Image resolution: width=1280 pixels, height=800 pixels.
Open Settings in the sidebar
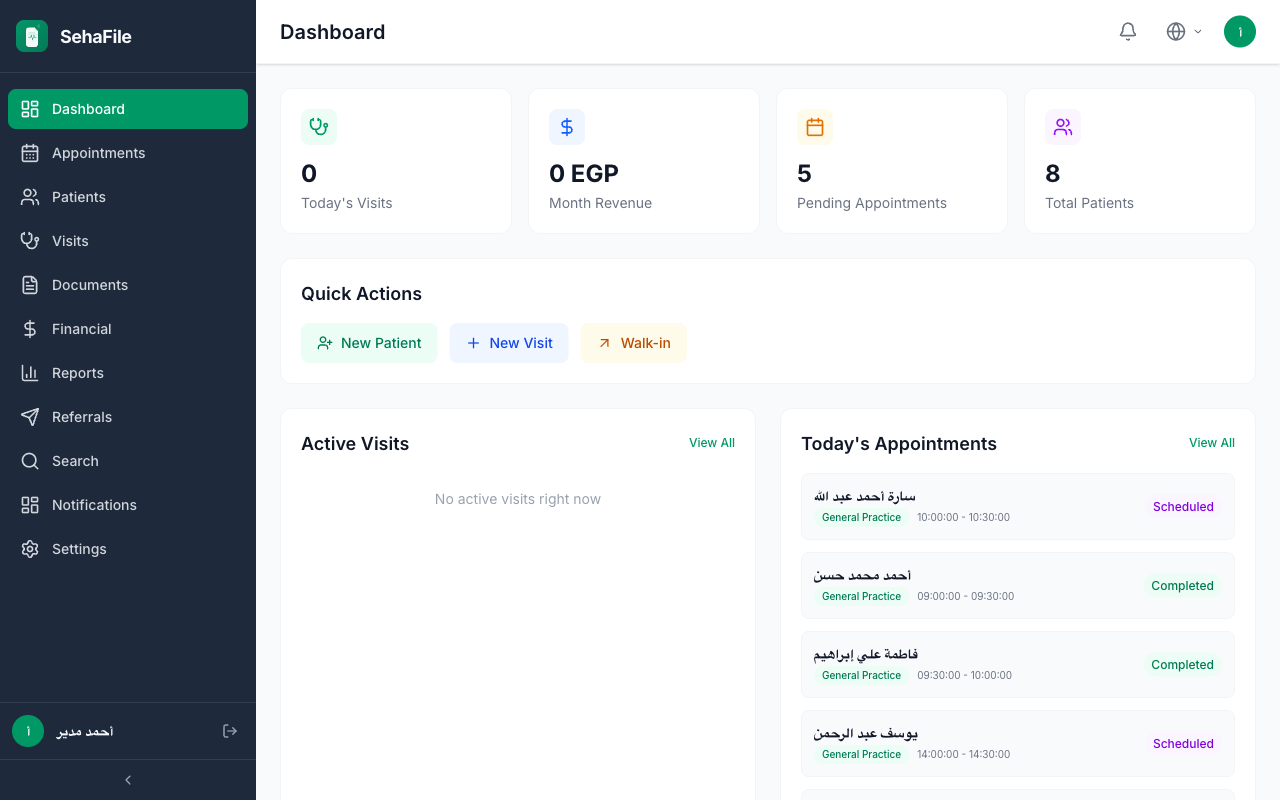tap(128, 549)
